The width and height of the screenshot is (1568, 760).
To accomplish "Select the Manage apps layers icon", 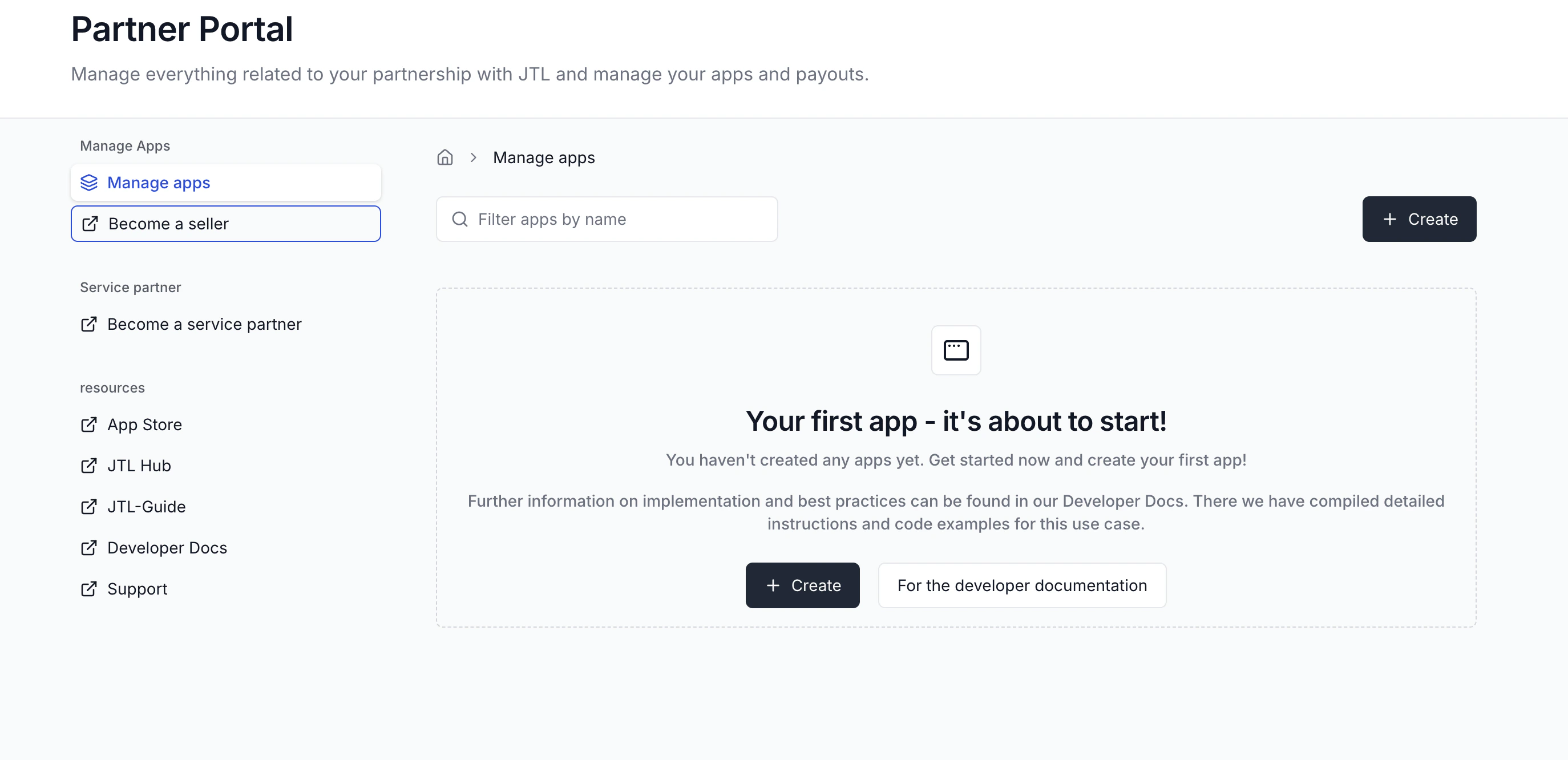I will tap(90, 182).
